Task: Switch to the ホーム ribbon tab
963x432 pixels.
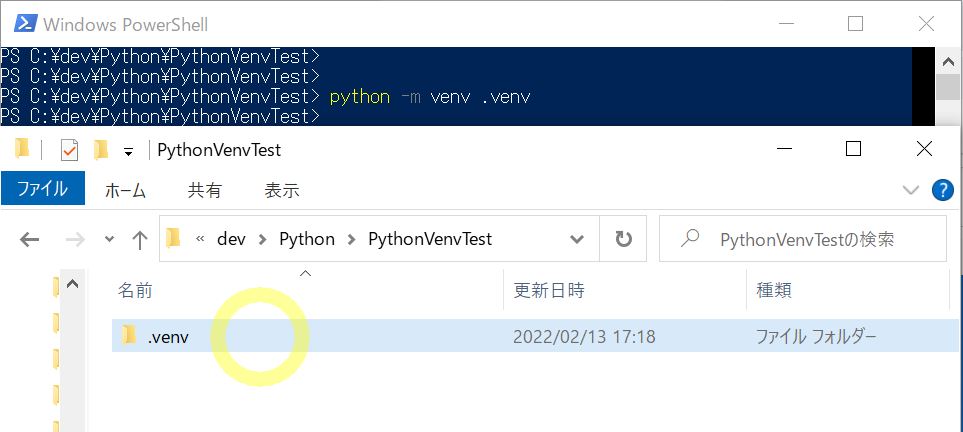Action: (x=125, y=190)
